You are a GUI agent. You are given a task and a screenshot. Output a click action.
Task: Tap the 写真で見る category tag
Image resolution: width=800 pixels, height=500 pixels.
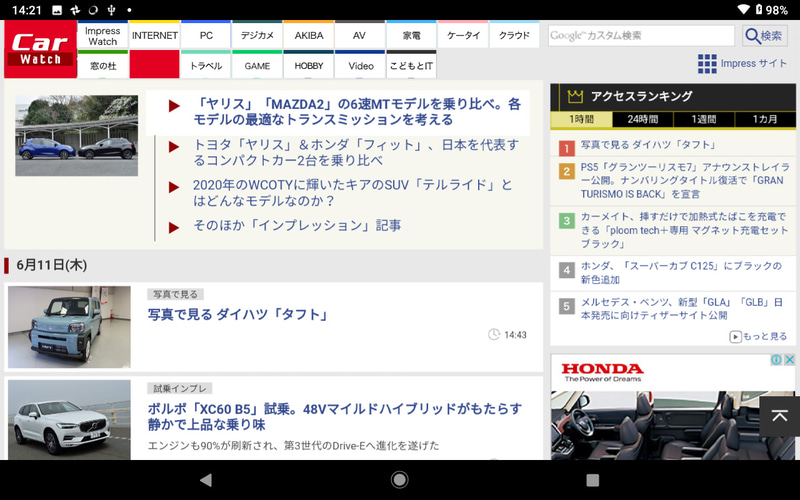pos(176,294)
